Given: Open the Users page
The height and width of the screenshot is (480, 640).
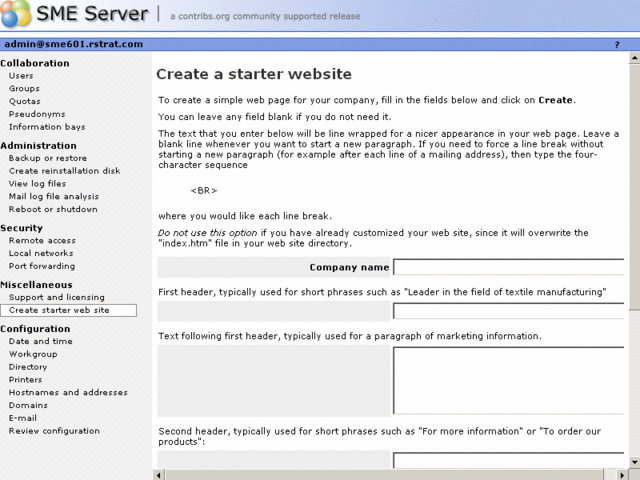Looking at the screenshot, I should click(x=21, y=76).
